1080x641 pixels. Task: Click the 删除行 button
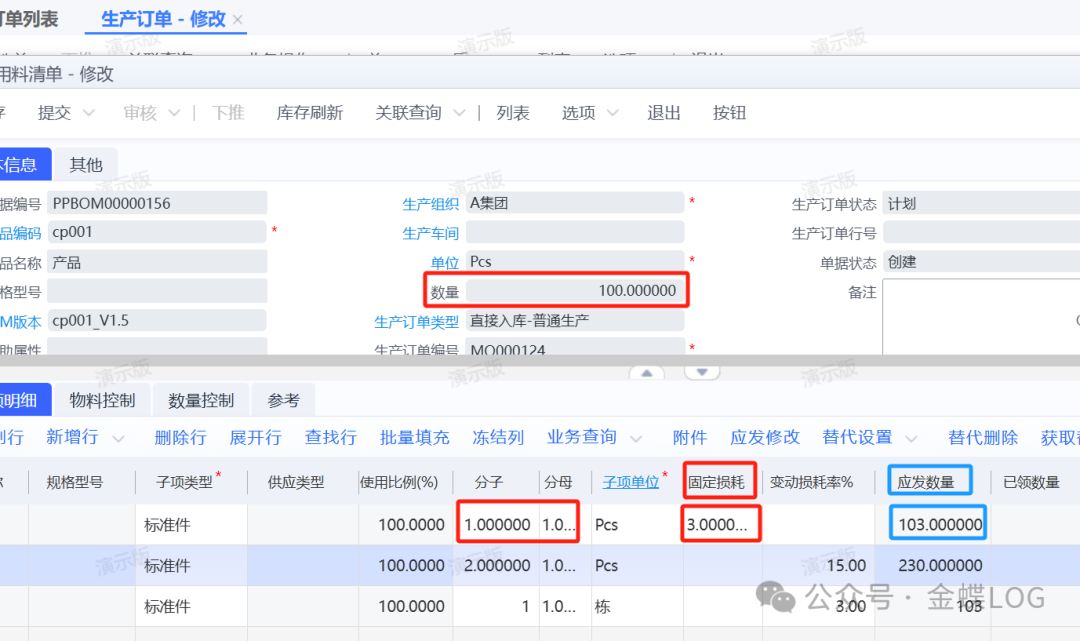point(180,438)
